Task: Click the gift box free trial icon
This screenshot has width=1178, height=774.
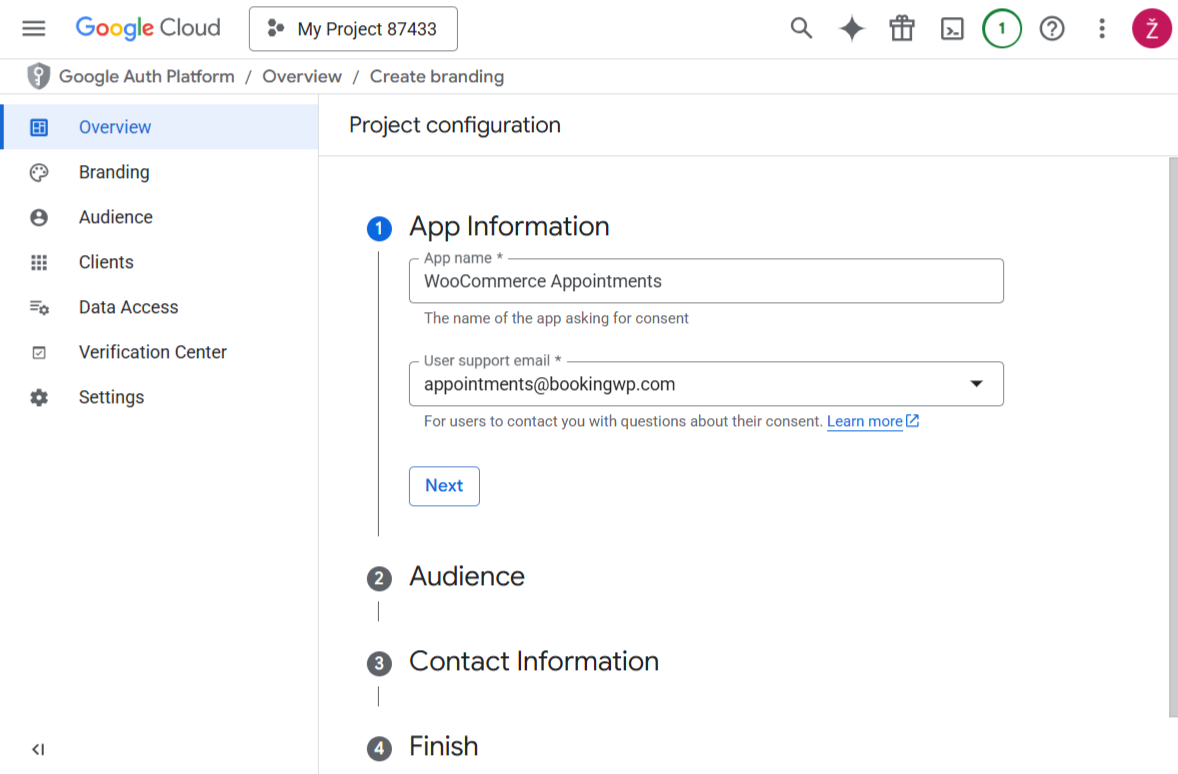Action: pos(902,29)
